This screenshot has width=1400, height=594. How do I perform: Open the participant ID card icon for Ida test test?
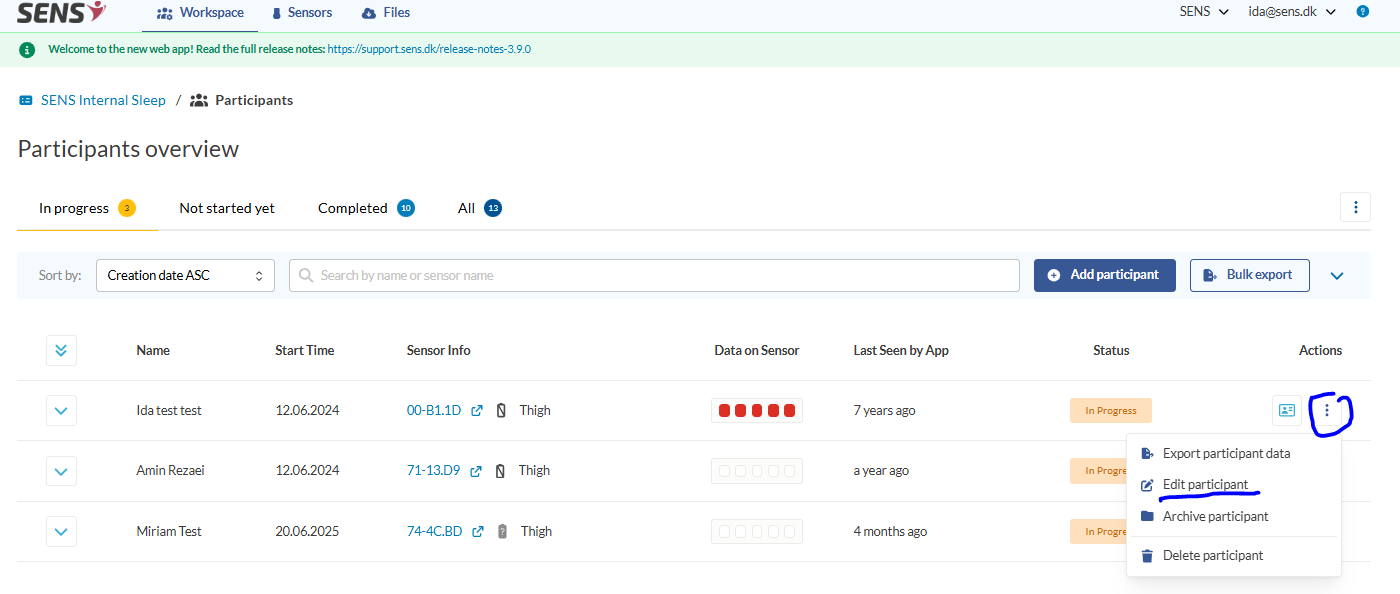[1287, 410]
